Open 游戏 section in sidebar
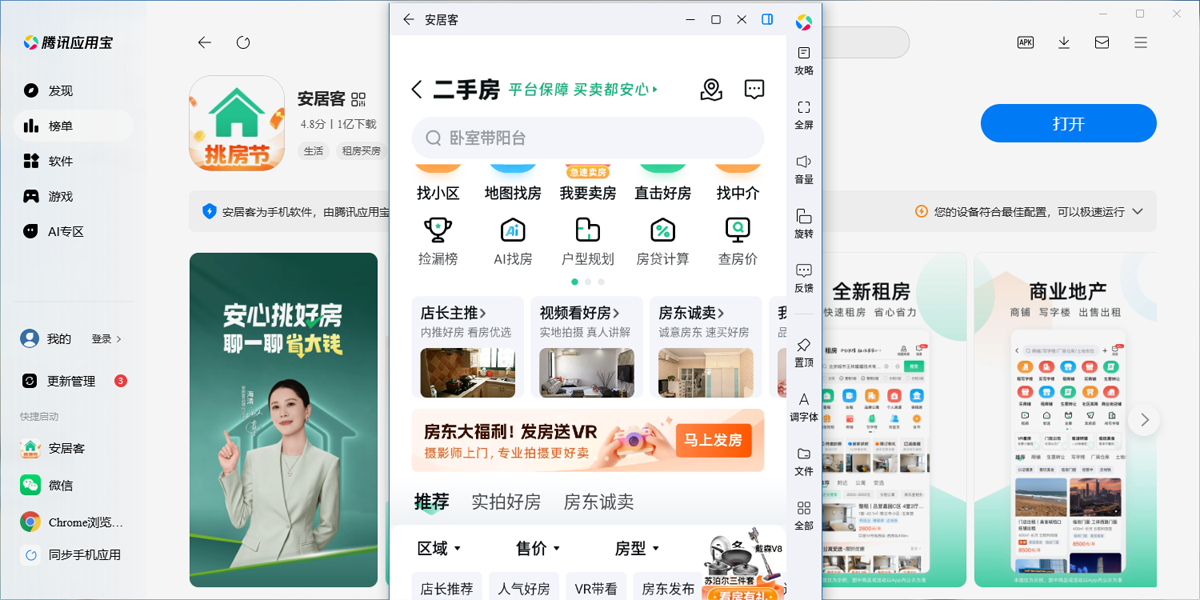This screenshot has width=1200, height=600. pyautogui.click(x=60, y=196)
